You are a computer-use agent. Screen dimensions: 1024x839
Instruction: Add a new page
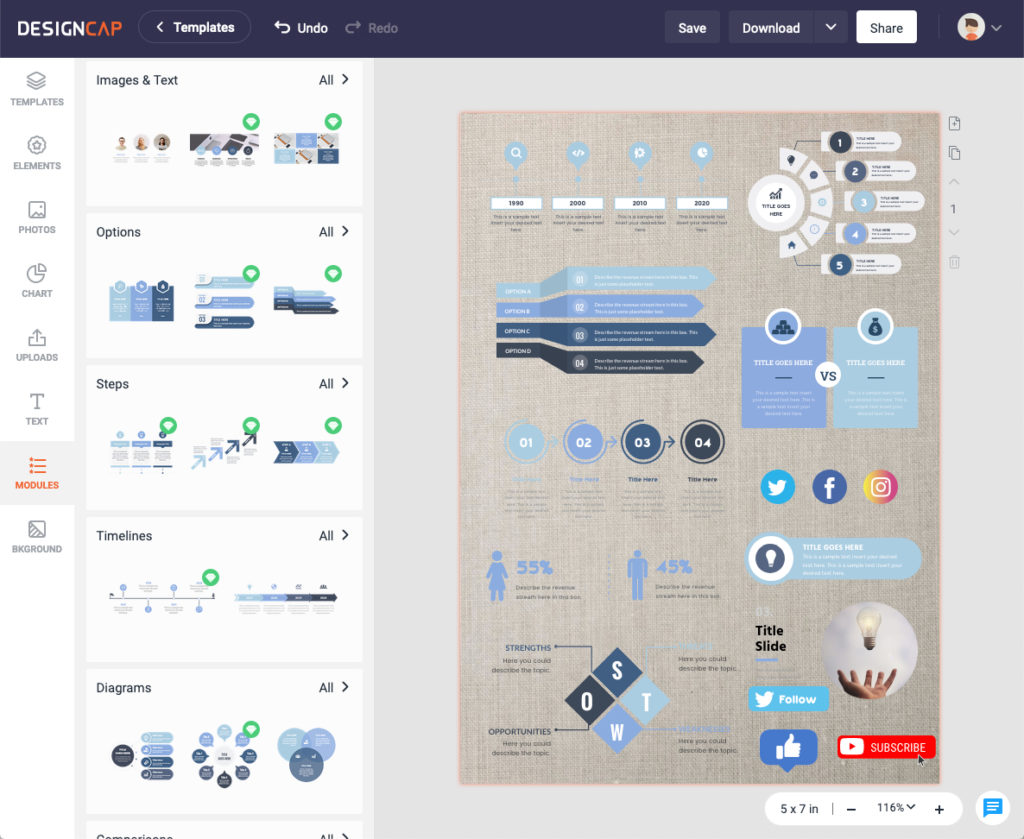point(954,123)
